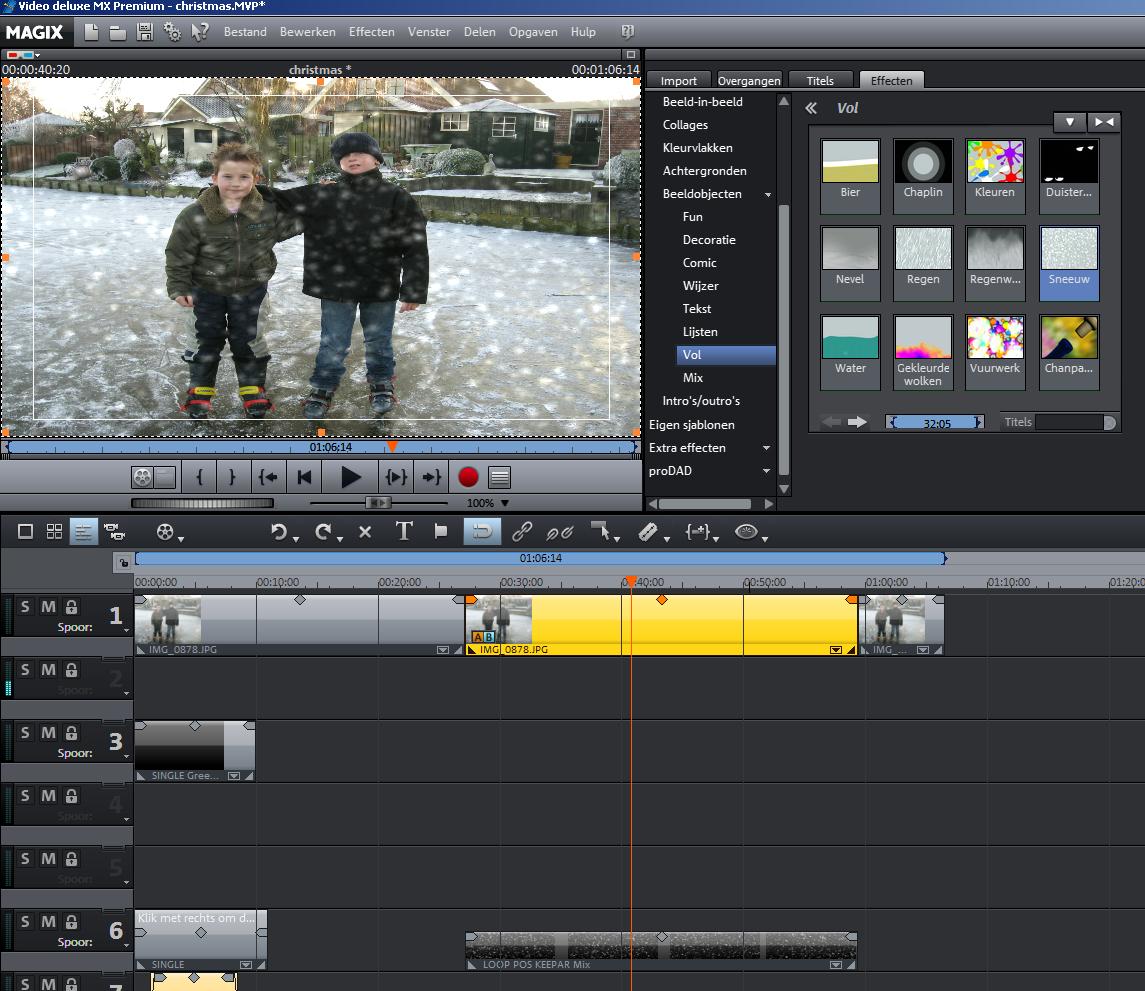Open the undo history dropdown arrow

point(296,539)
